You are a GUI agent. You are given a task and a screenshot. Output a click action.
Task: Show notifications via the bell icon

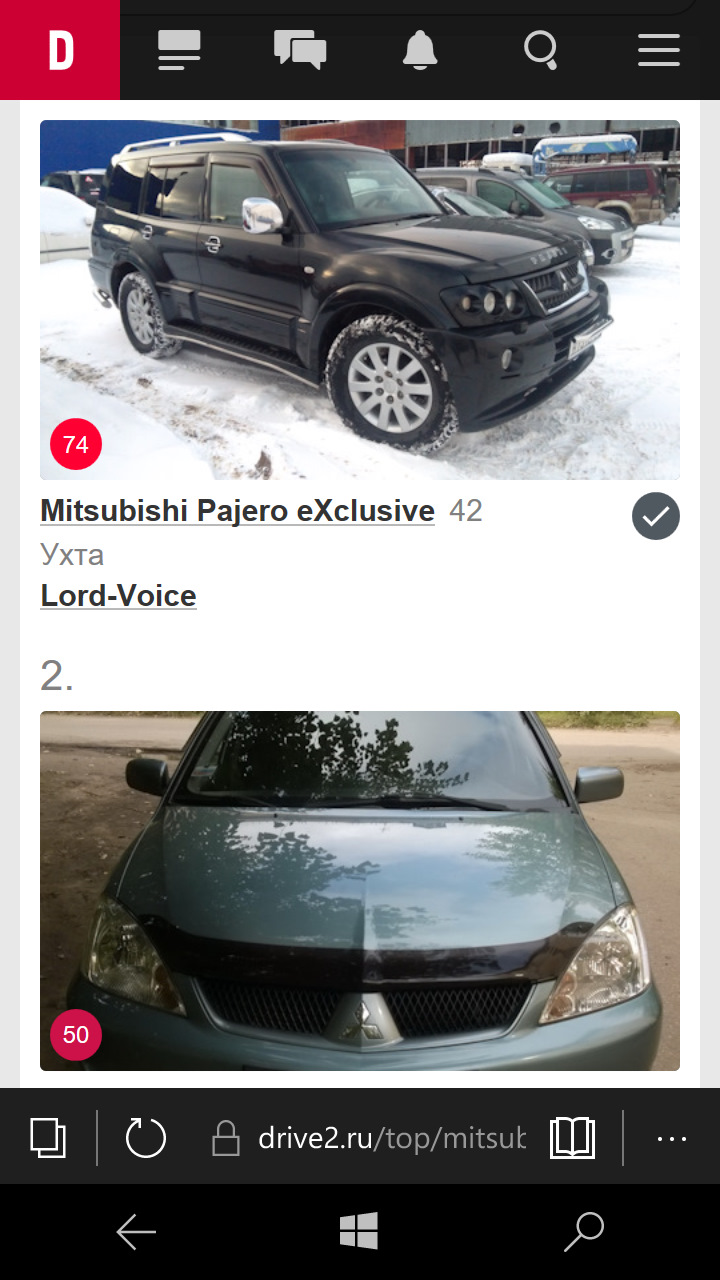tap(420, 50)
